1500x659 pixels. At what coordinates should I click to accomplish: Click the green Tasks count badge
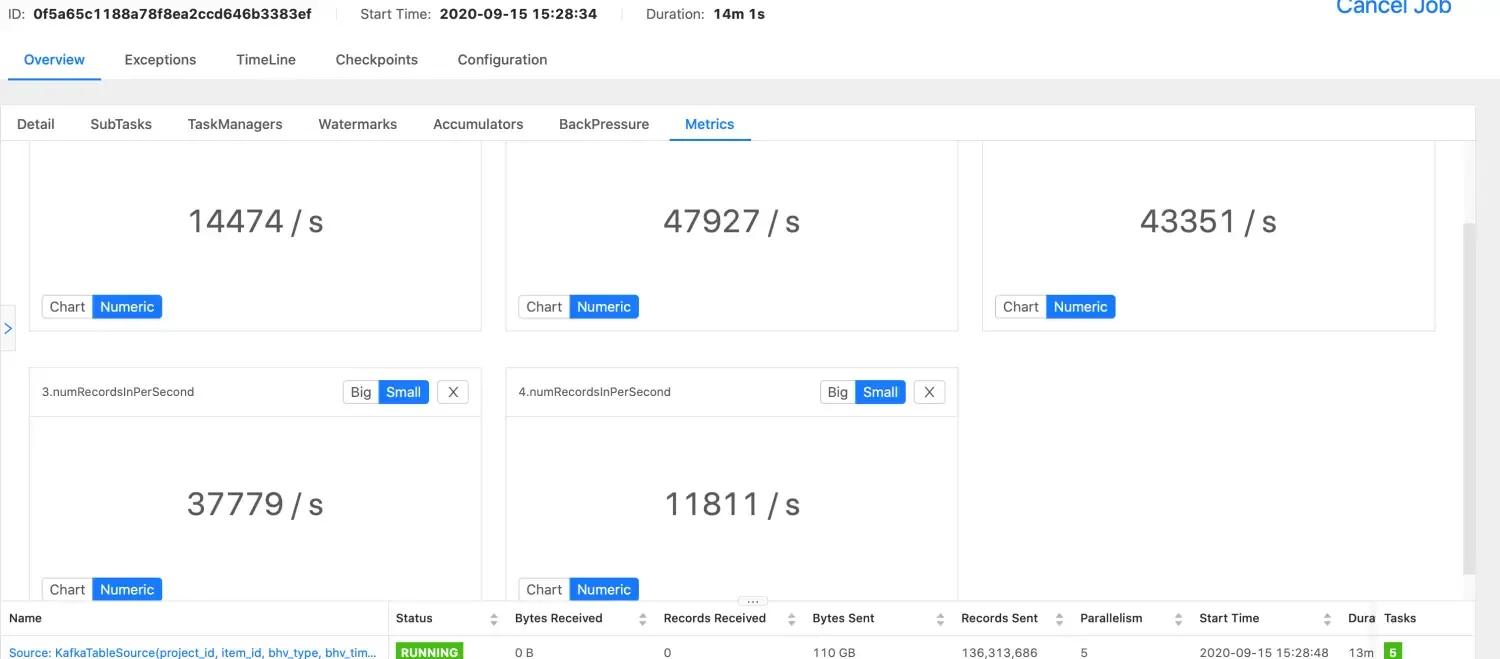(1393, 651)
